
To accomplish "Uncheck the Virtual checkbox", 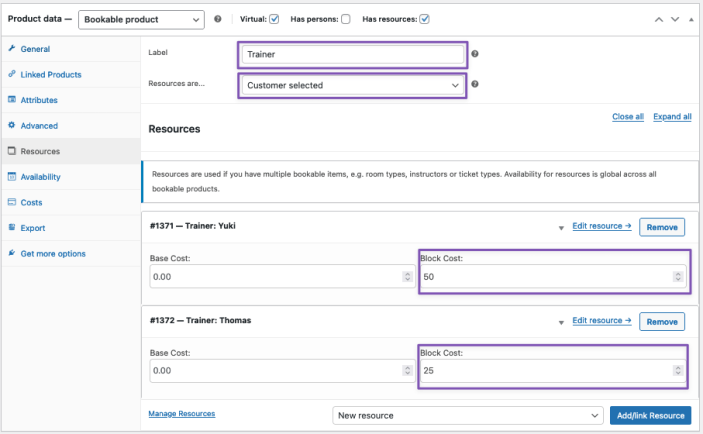I will coord(274,19).
